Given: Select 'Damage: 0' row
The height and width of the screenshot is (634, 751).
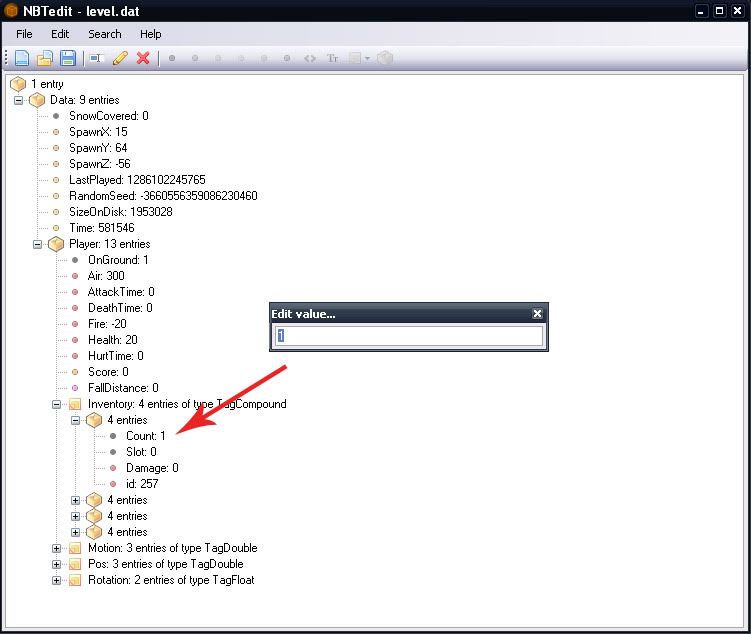Looking at the screenshot, I should click(152, 468).
